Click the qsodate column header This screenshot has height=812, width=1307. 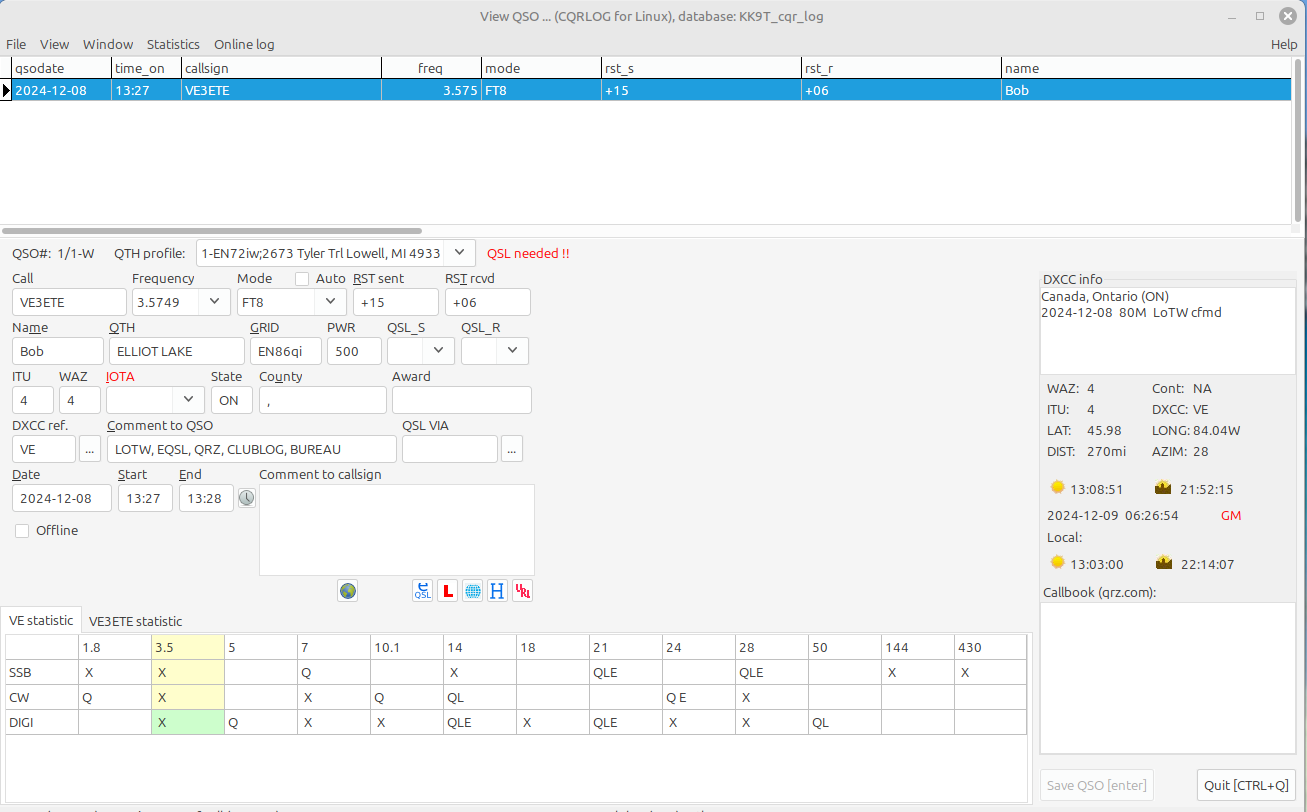[x=61, y=68]
